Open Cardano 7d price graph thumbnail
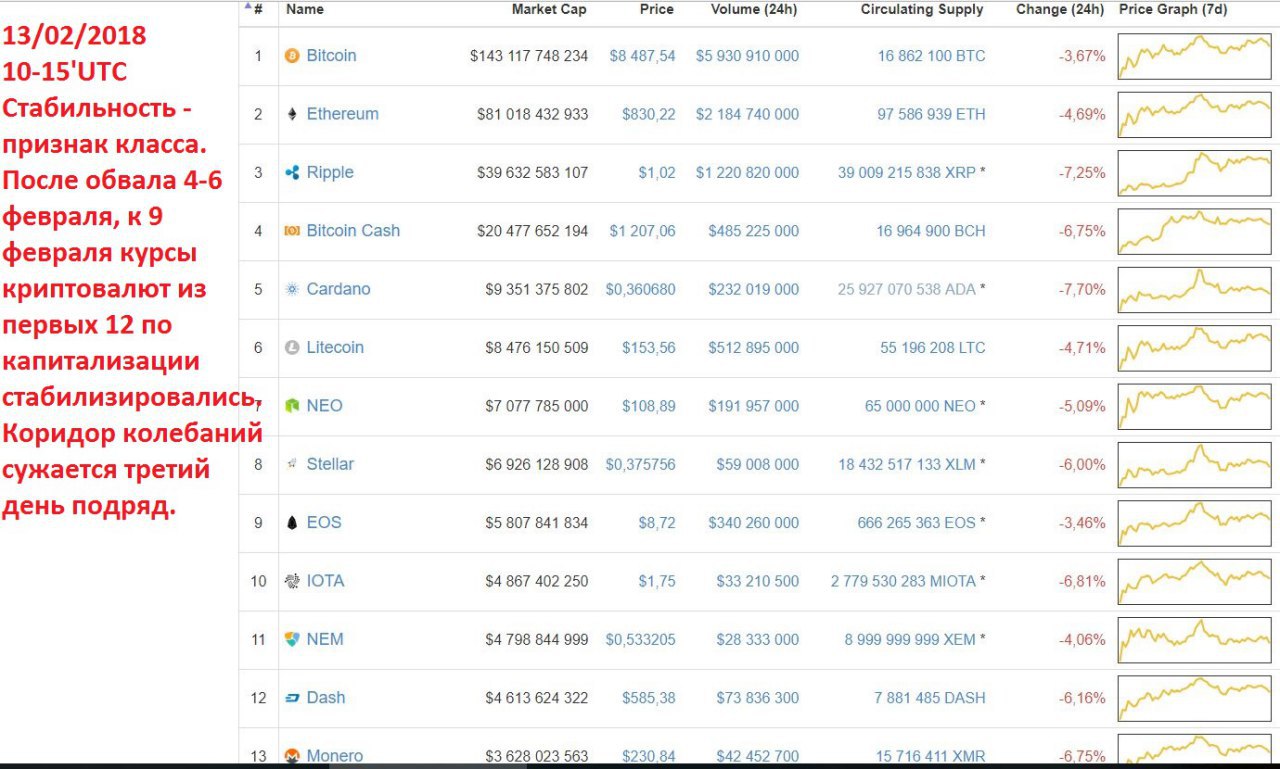The image size is (1280, 769). click(1195, 289)
